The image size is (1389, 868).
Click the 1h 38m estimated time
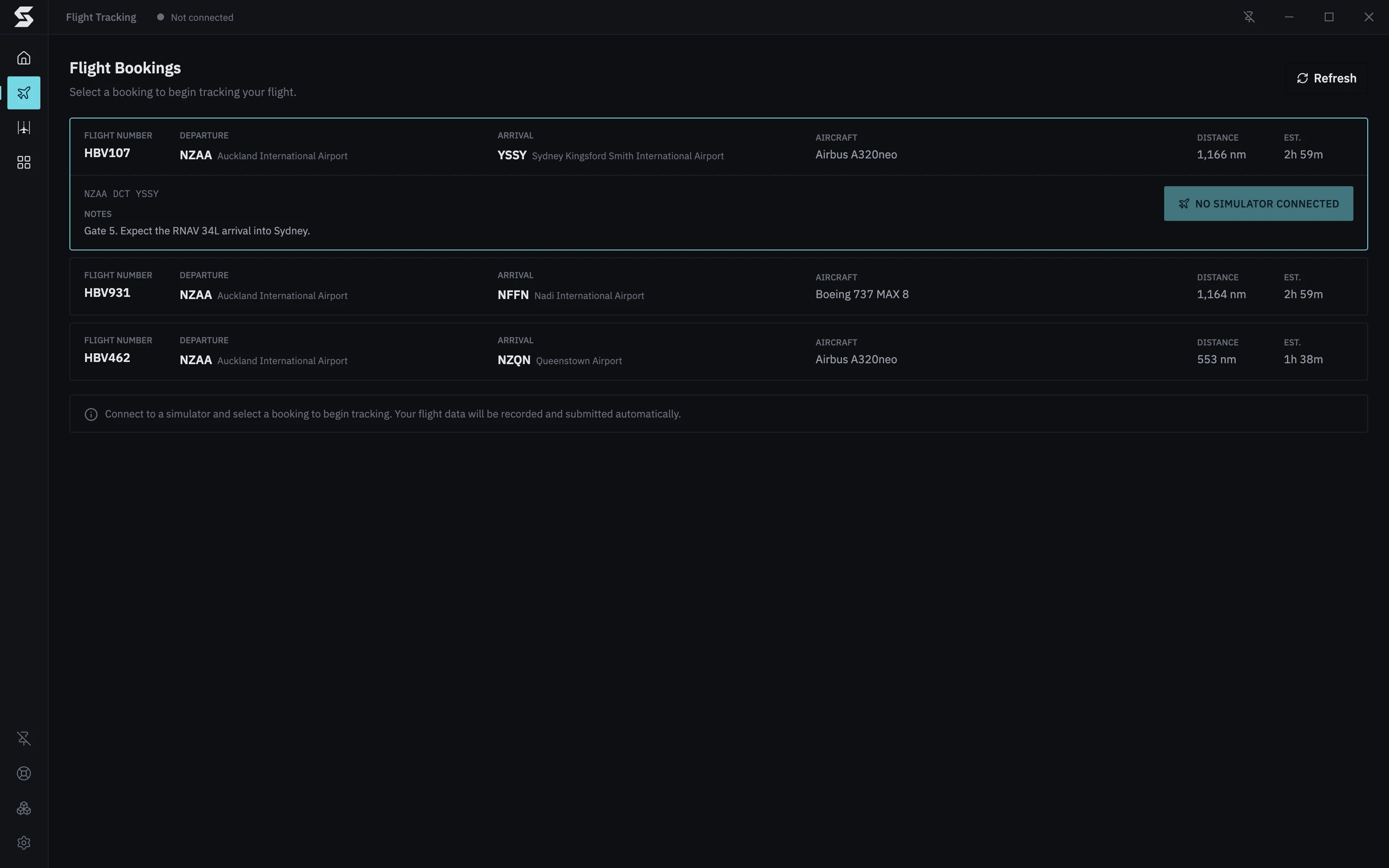click(x=1303, y=359)
